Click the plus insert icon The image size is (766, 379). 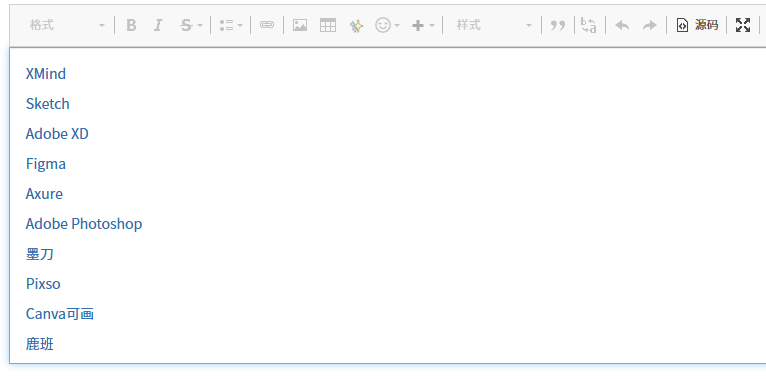pyautogui.click(x=418, y=25)
